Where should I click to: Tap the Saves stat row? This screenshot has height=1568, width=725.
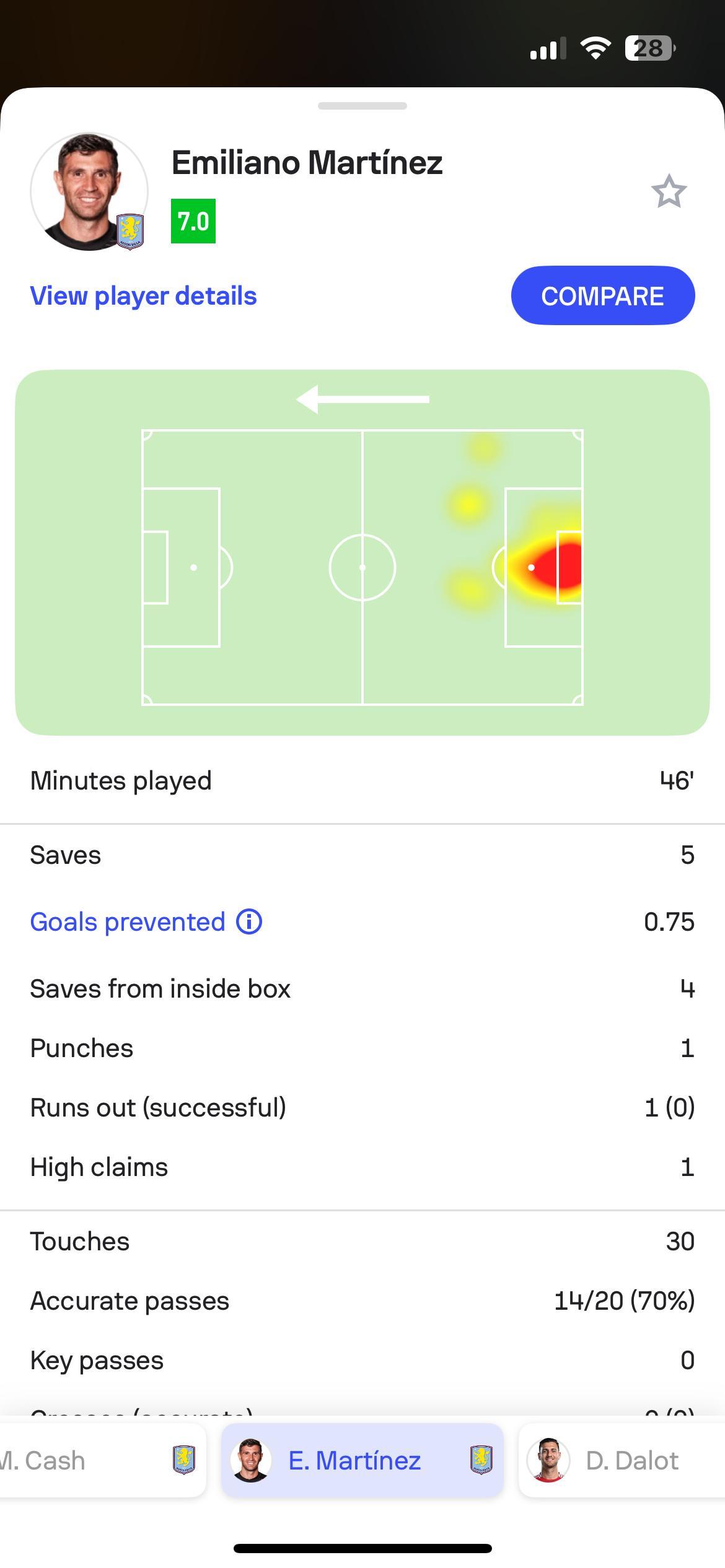pyautogui.click(x=362, y=855)
